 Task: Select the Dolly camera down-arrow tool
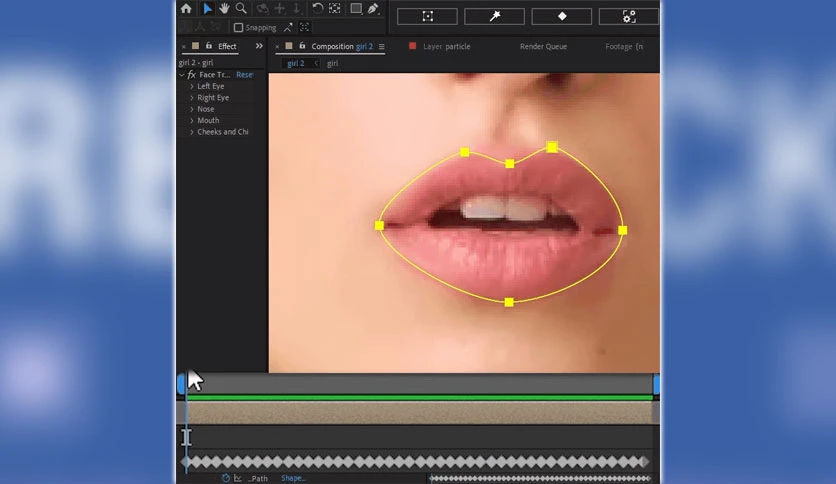[296, 9]
